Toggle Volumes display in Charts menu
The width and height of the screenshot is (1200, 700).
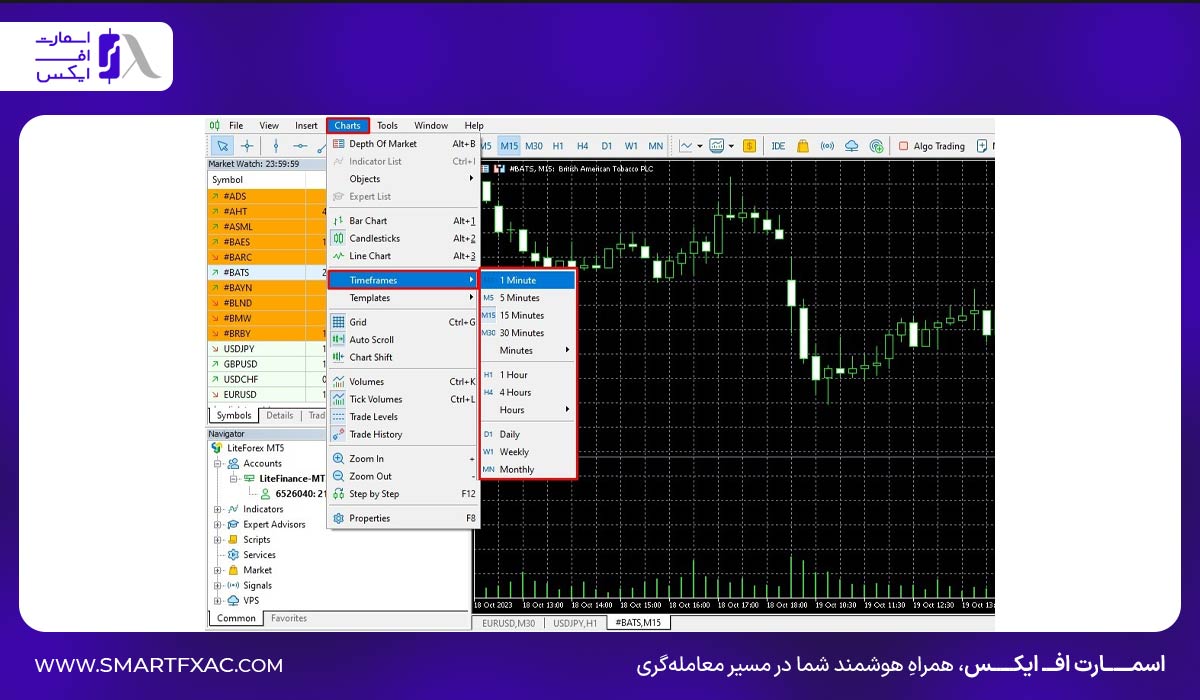point(403,381)
